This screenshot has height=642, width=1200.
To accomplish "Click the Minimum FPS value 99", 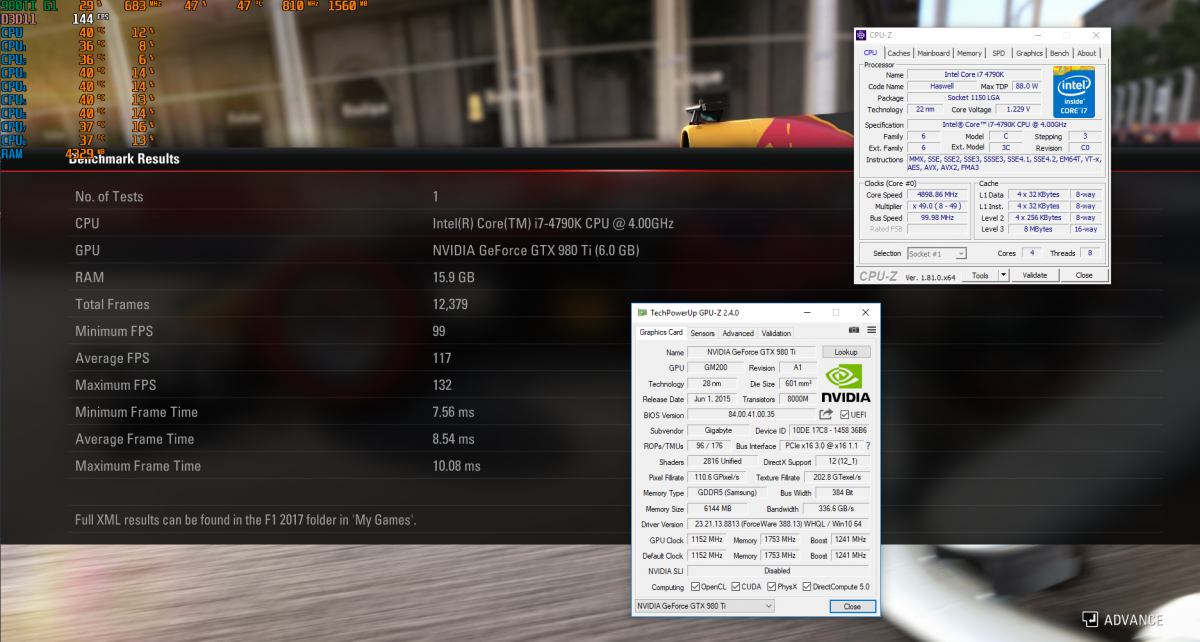I will (x=439, y=331).
